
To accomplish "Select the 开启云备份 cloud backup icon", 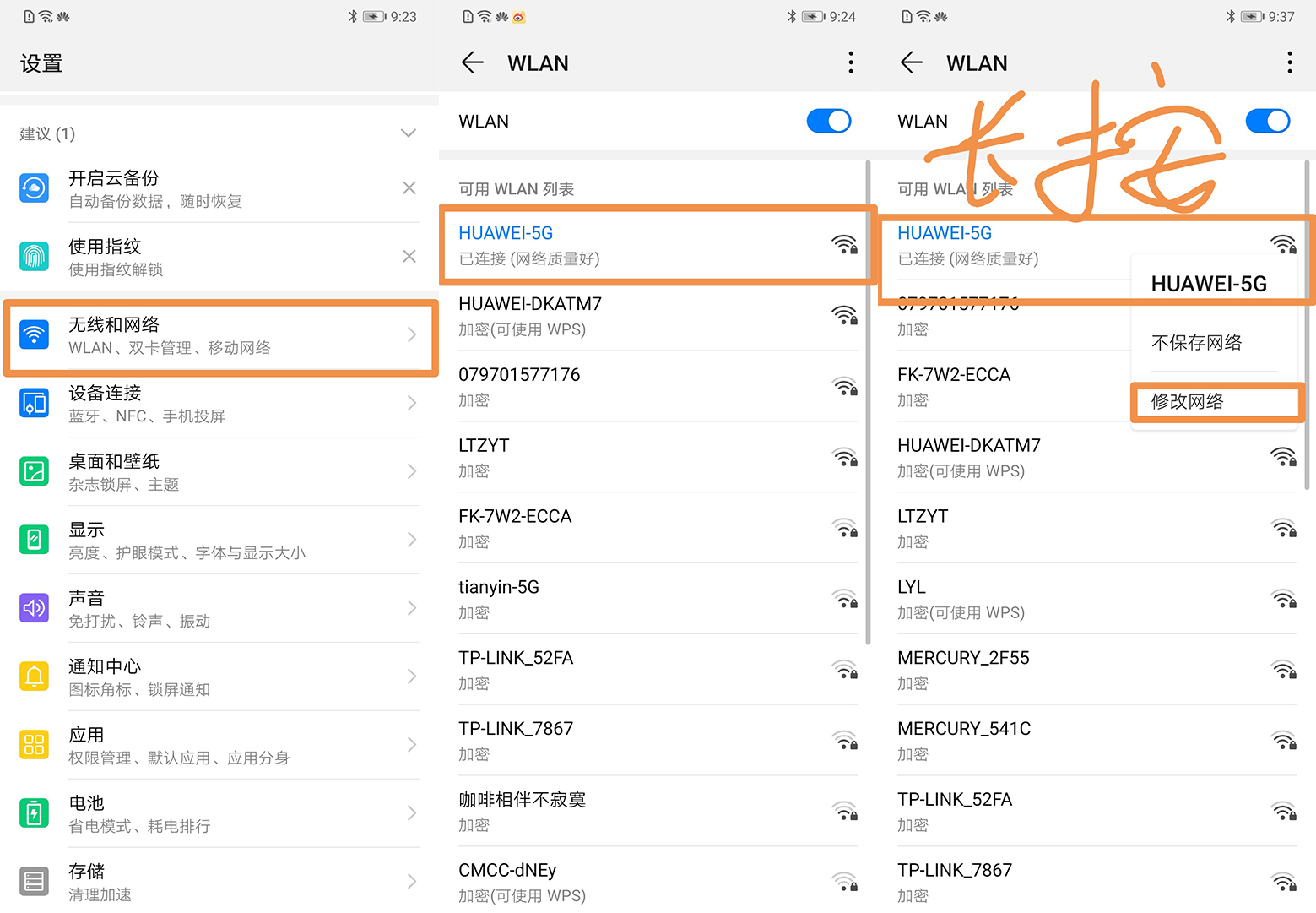I will pyautogui.click(x=34, y=187).
